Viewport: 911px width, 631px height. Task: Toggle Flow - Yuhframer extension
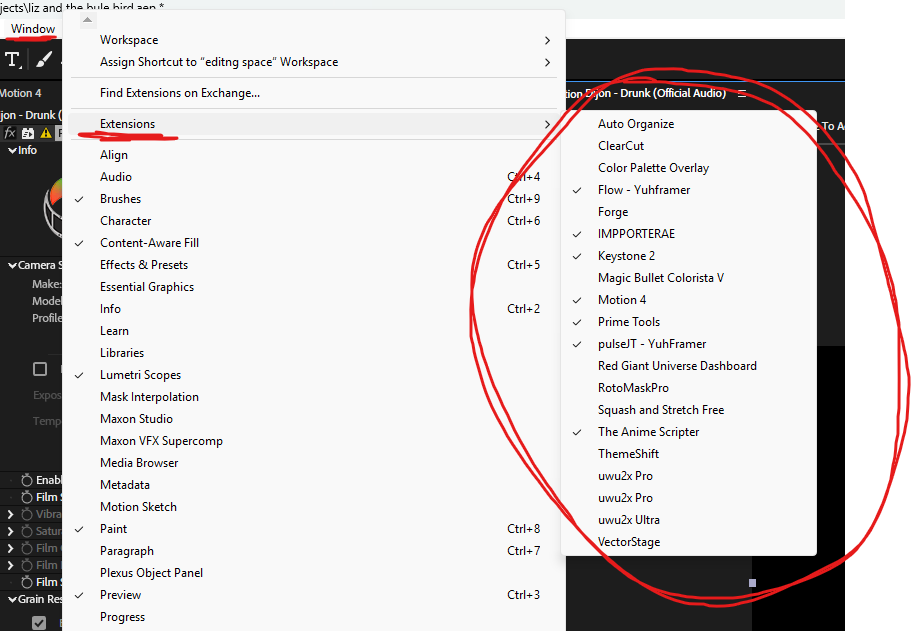[x=688, y=190]
